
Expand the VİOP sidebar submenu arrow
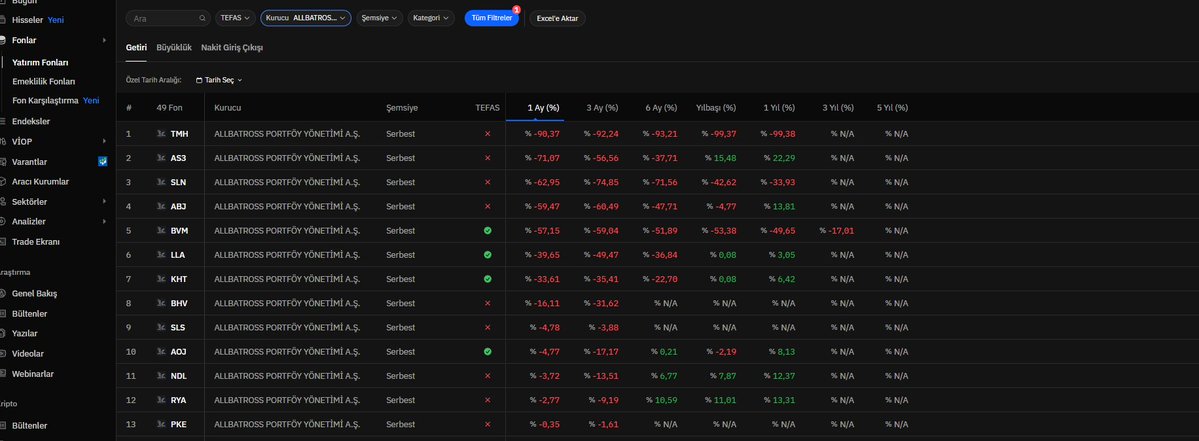[104, 141]
